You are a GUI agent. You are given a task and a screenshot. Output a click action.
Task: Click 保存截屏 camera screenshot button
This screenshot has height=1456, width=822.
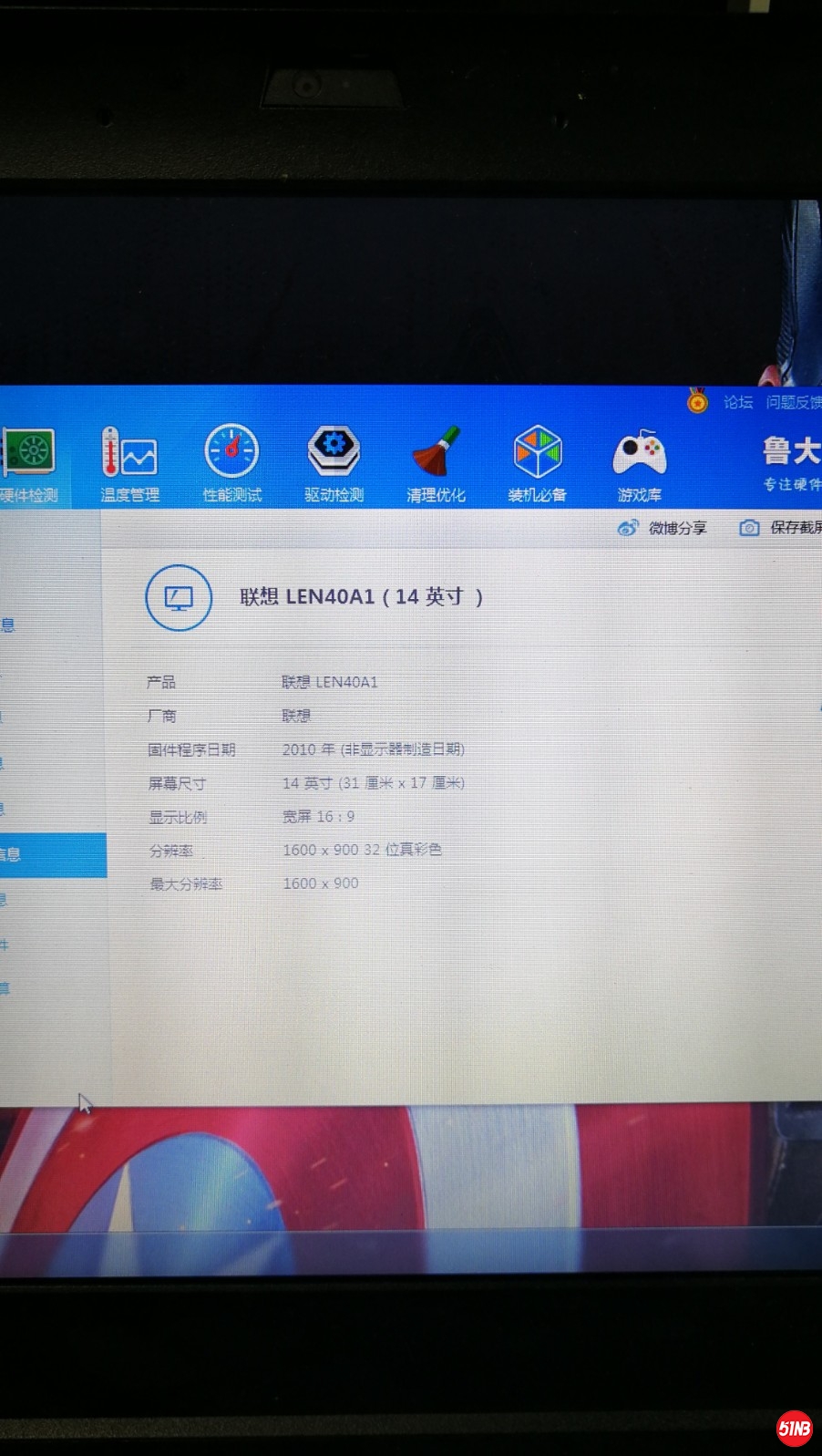781,527
